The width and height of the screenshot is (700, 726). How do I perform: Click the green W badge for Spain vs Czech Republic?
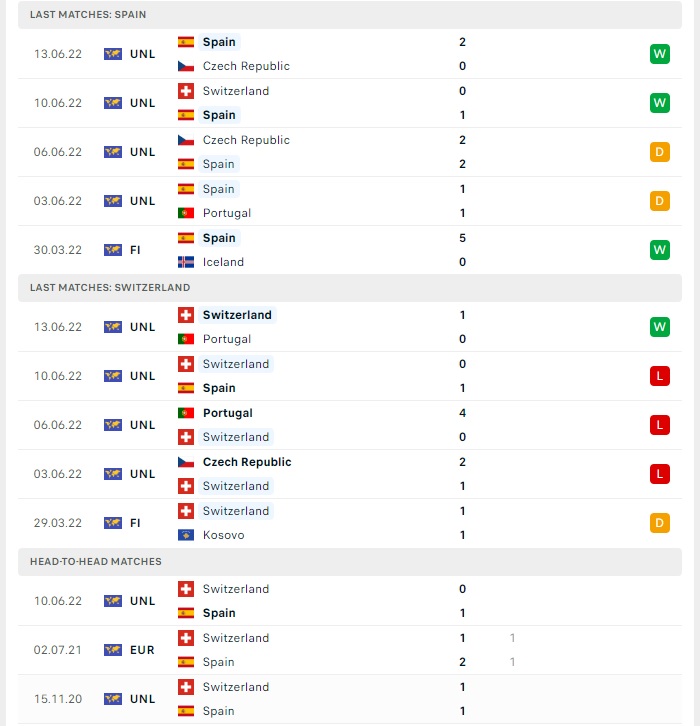coord(660,54)
